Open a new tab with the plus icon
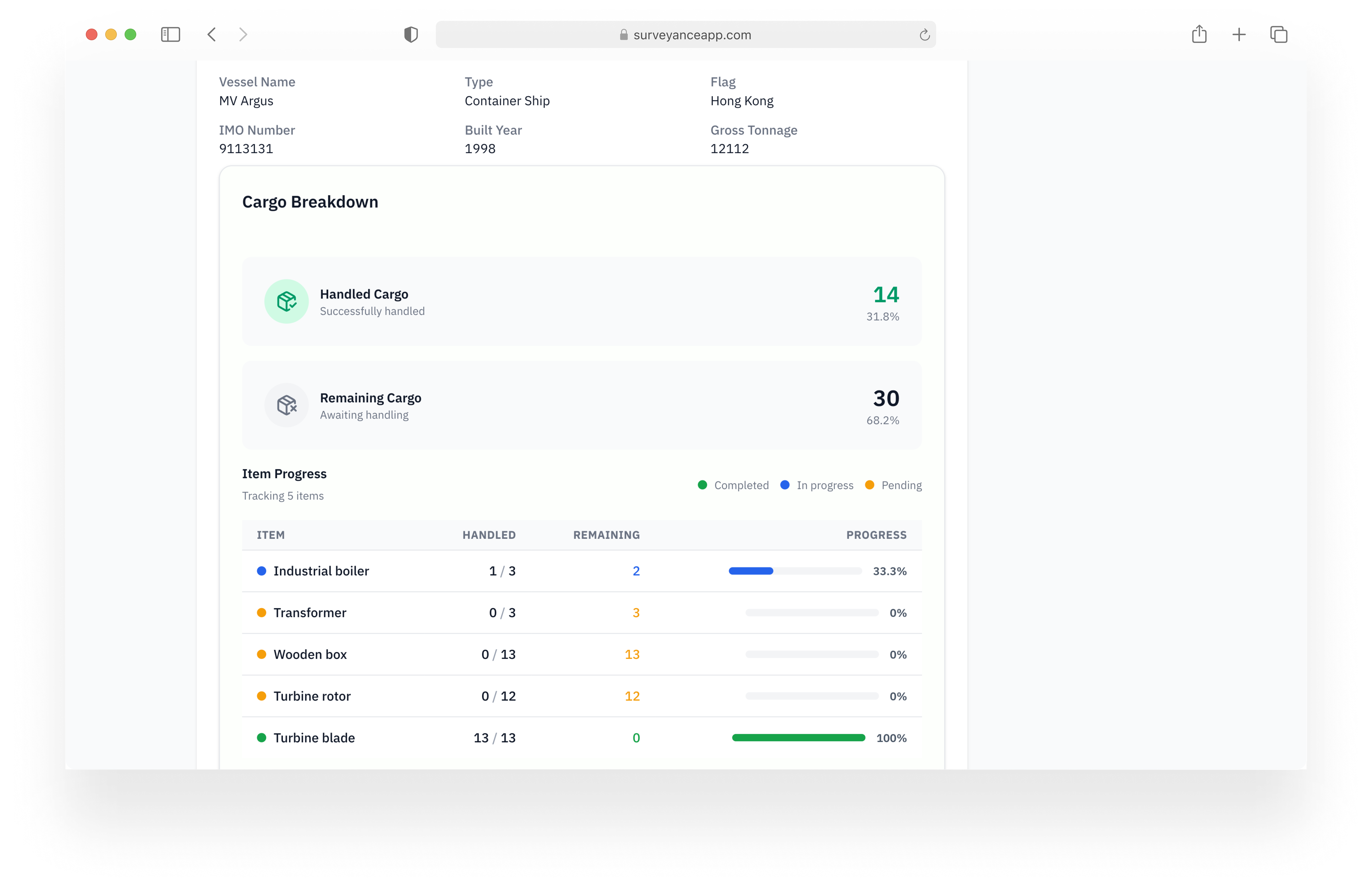The width and height of the screenshot is (1372, 891). [x=1239, y=35]
